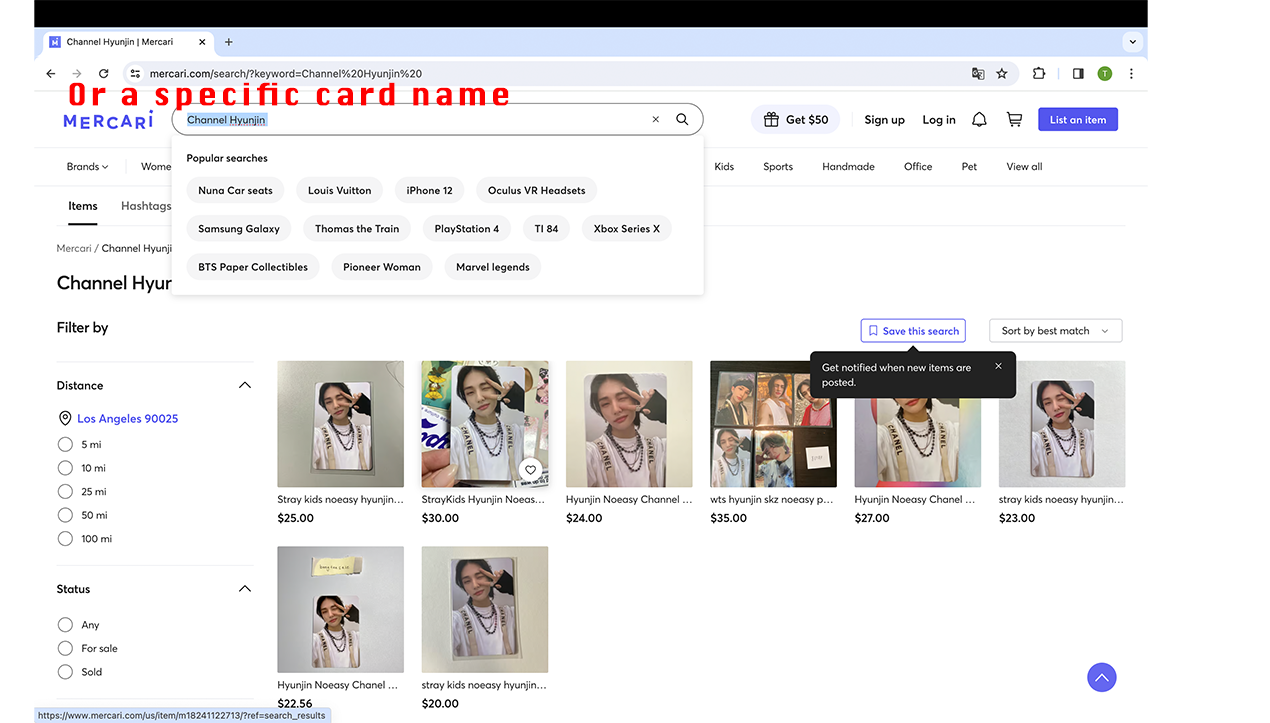Close the Channel Hyunjin Mercari tab
The height and width of the screenshot is (723, 1270).
click(x=202, y=42)
